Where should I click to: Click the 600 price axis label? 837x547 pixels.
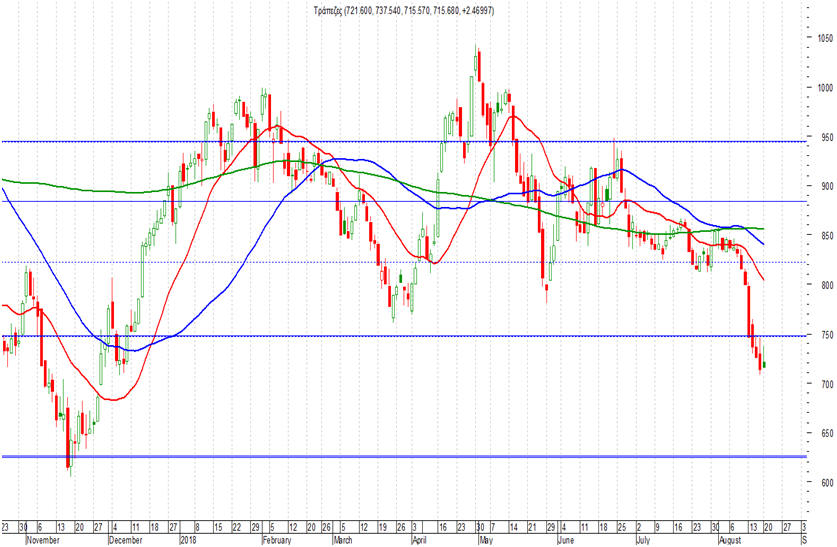(x=825, y=482)
